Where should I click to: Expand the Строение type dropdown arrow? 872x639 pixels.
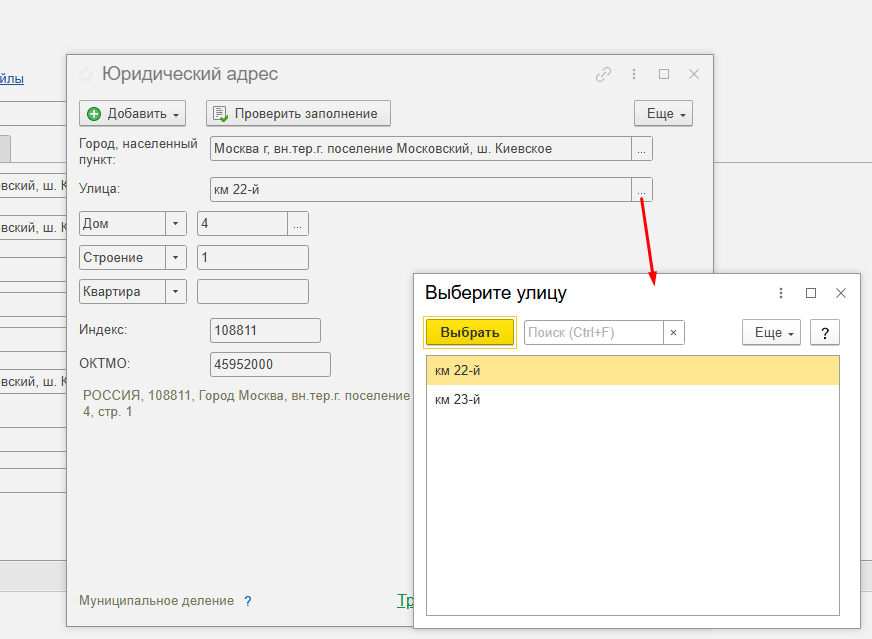176,258
